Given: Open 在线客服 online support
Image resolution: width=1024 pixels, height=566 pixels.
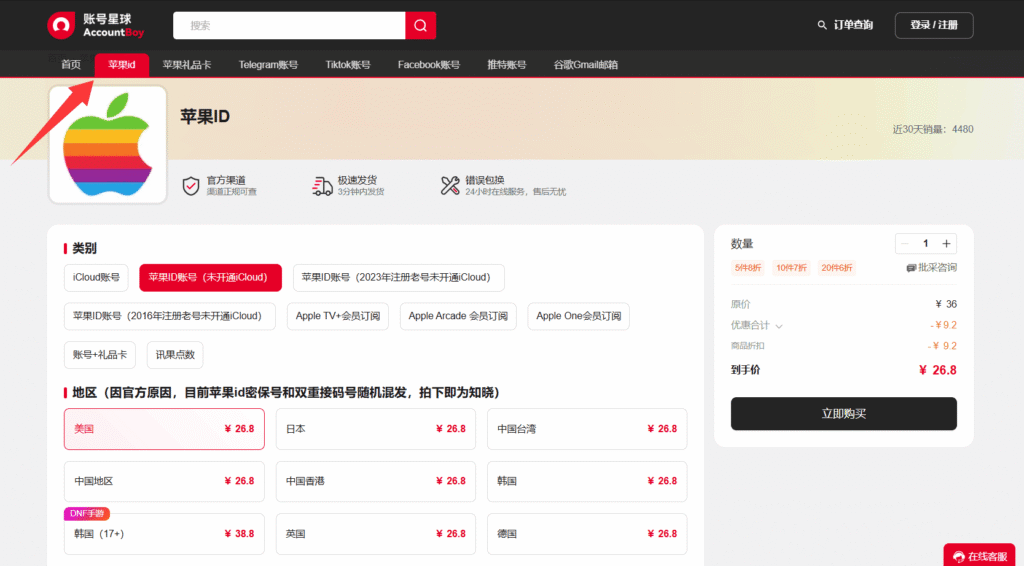Looking at the screenshot, I should 980,556.
